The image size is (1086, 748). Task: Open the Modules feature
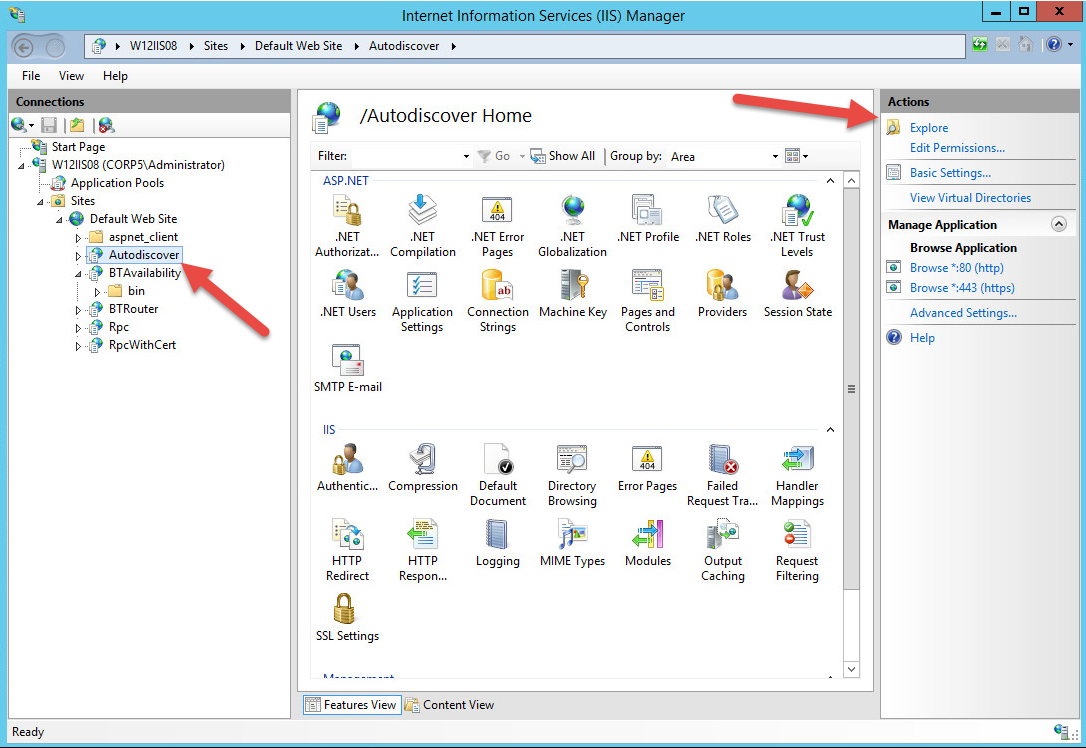648,543
